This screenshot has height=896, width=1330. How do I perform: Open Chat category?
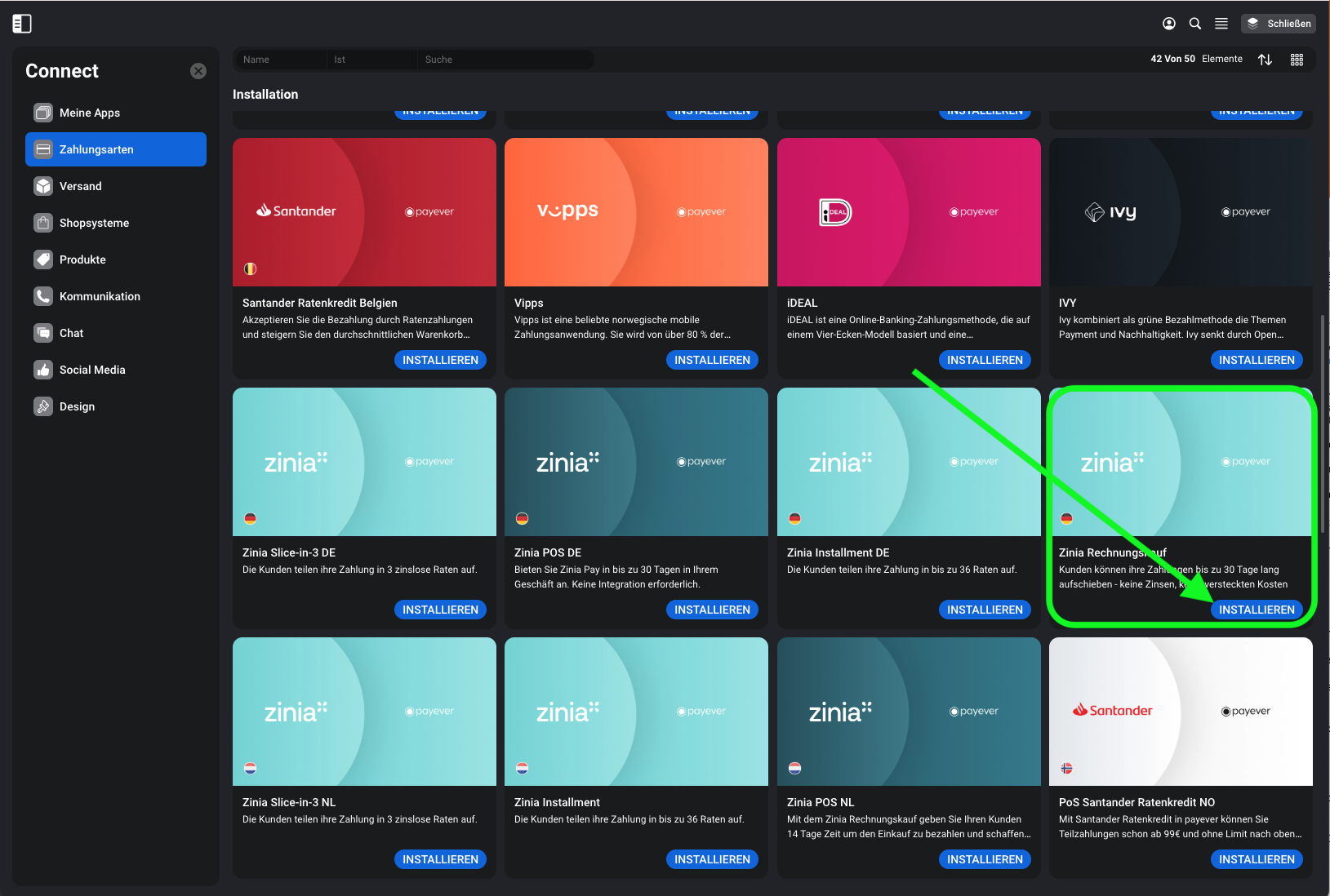point(116,333)
